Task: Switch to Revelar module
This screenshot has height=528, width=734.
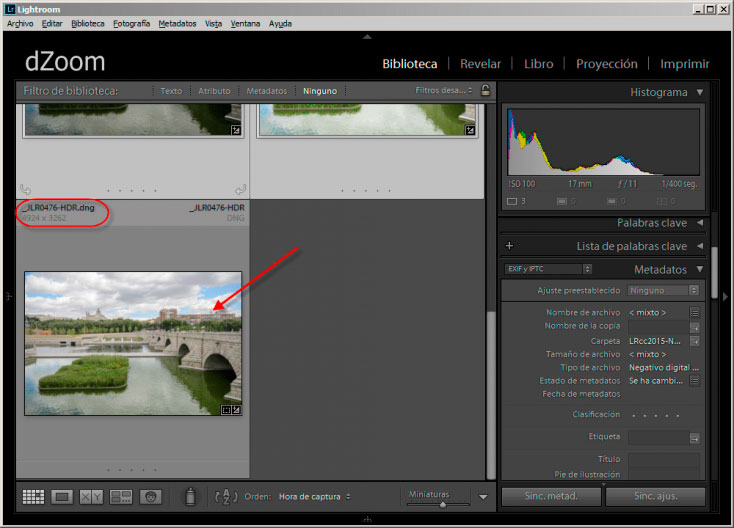Action: pyautogui.click(x=480, y=64)
